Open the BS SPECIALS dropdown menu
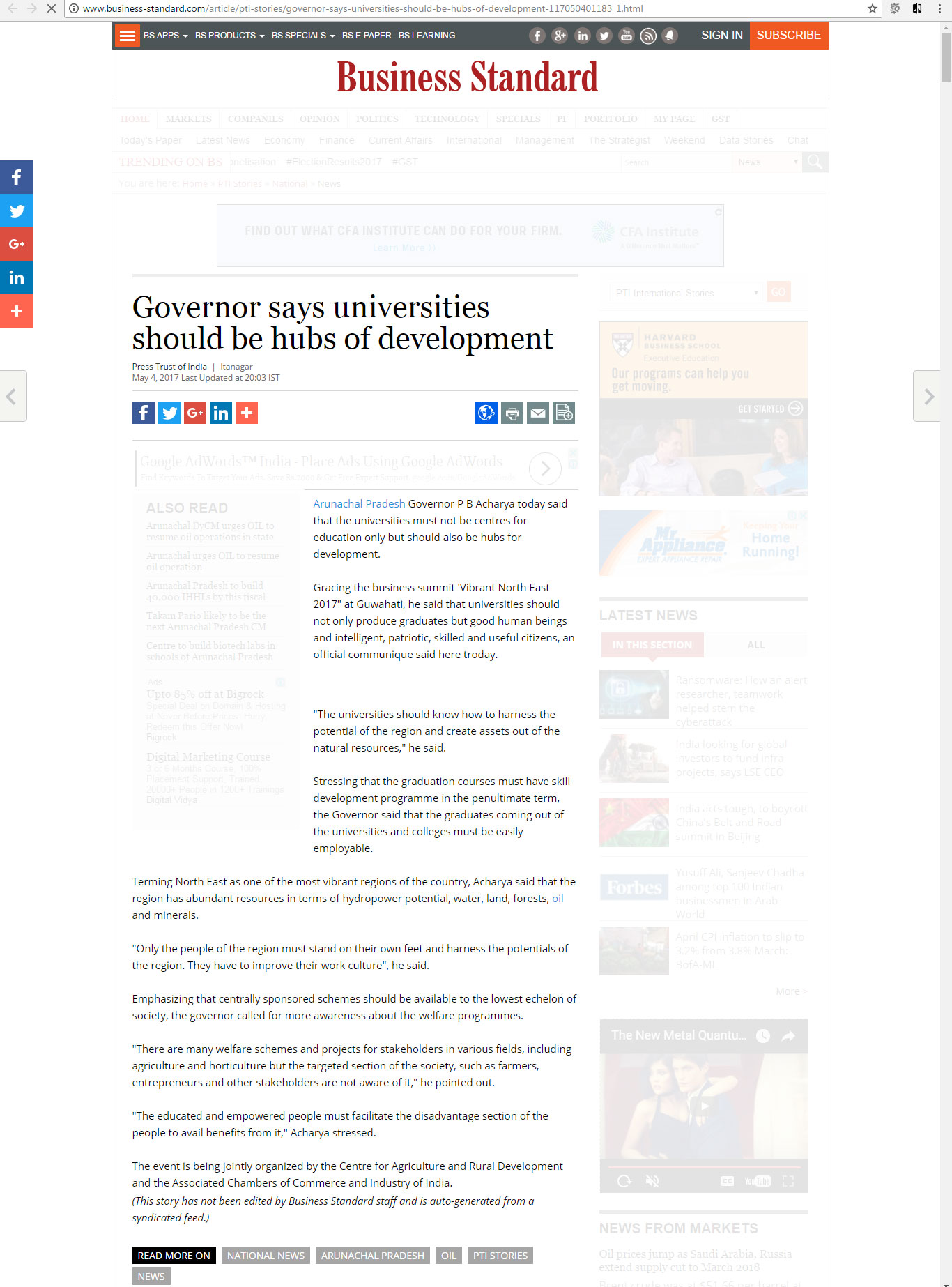Image resolution: width=952 pixels, height=1287 pixels. coord(303,36)
